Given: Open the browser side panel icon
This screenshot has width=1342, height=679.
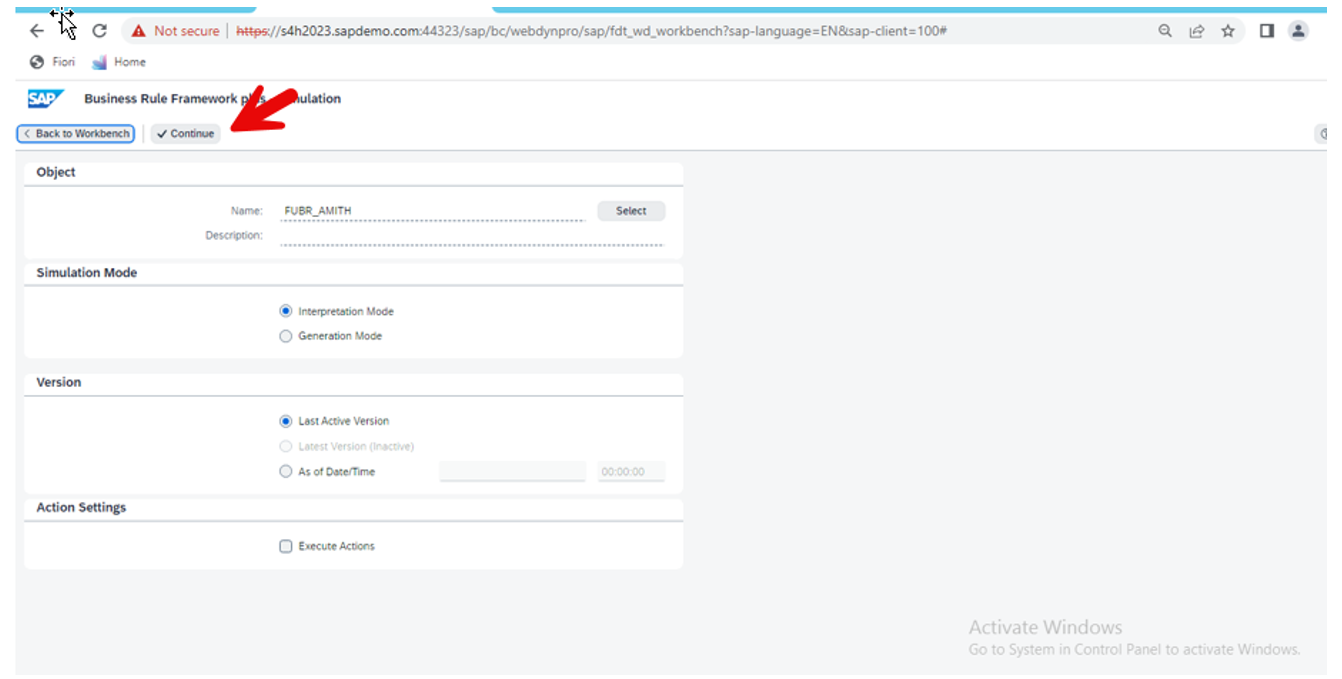Looking at the screenshot, I should [1266, 31].
